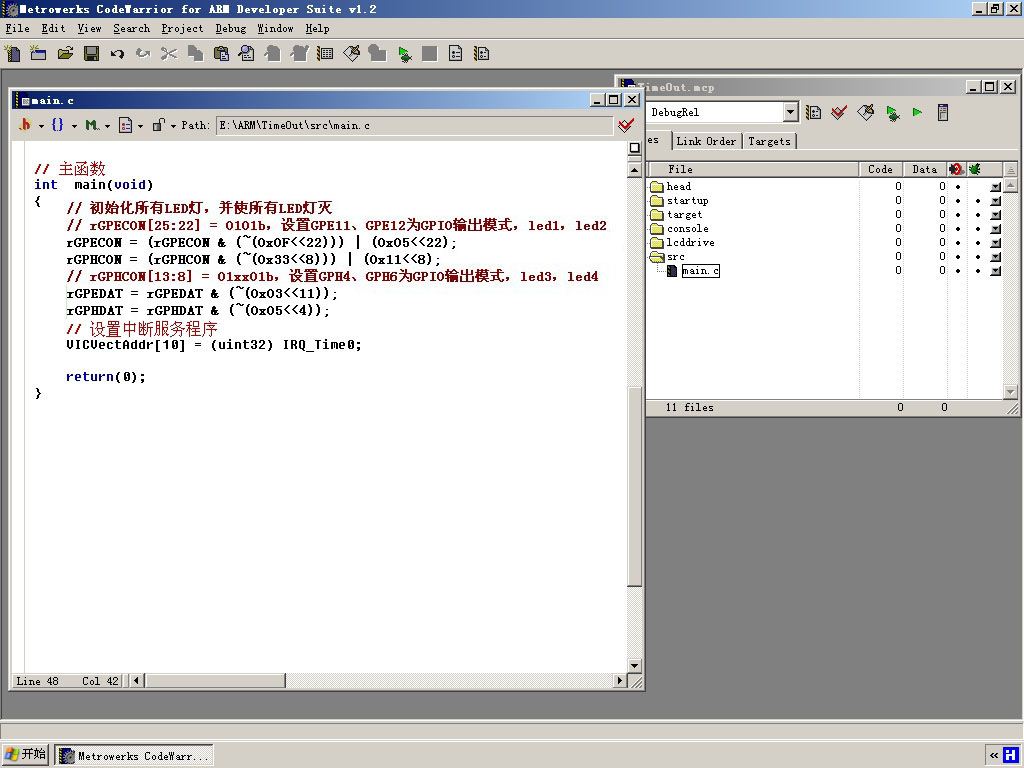Click the Make hammer icon in main toolbar
The height and width of the screenshot is (768, 1024).
point(351,54)
